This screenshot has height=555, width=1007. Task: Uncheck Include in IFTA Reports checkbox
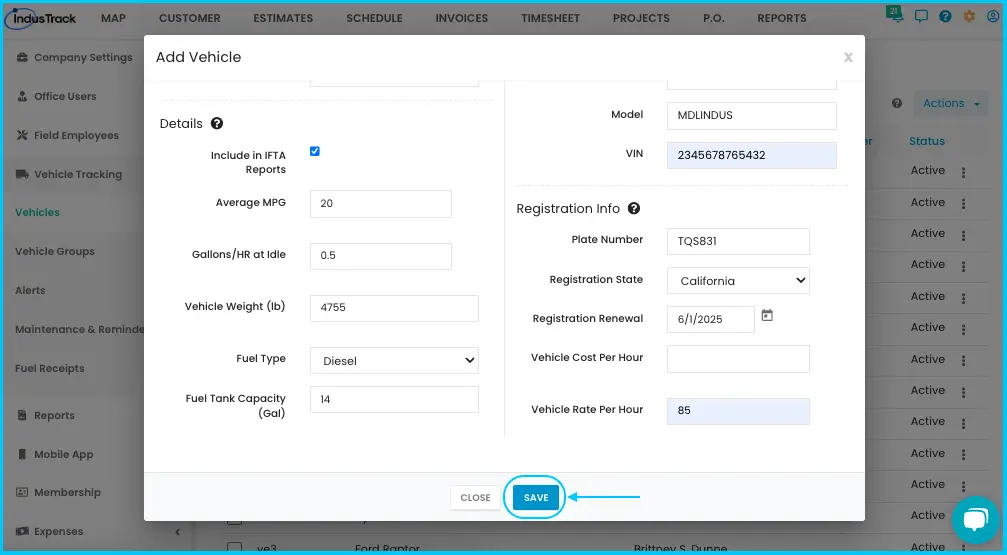pyautogui.click(x=315, y=152)
